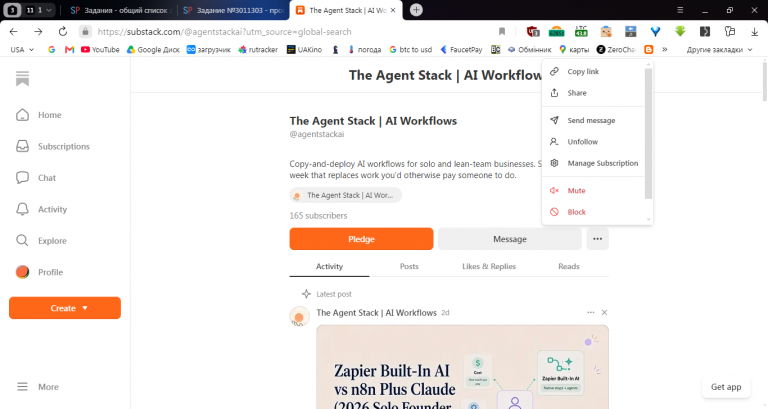Screen dimensions: 768x409
Task: Open the Activity notifications bell
Action: (x=41, y=209)
